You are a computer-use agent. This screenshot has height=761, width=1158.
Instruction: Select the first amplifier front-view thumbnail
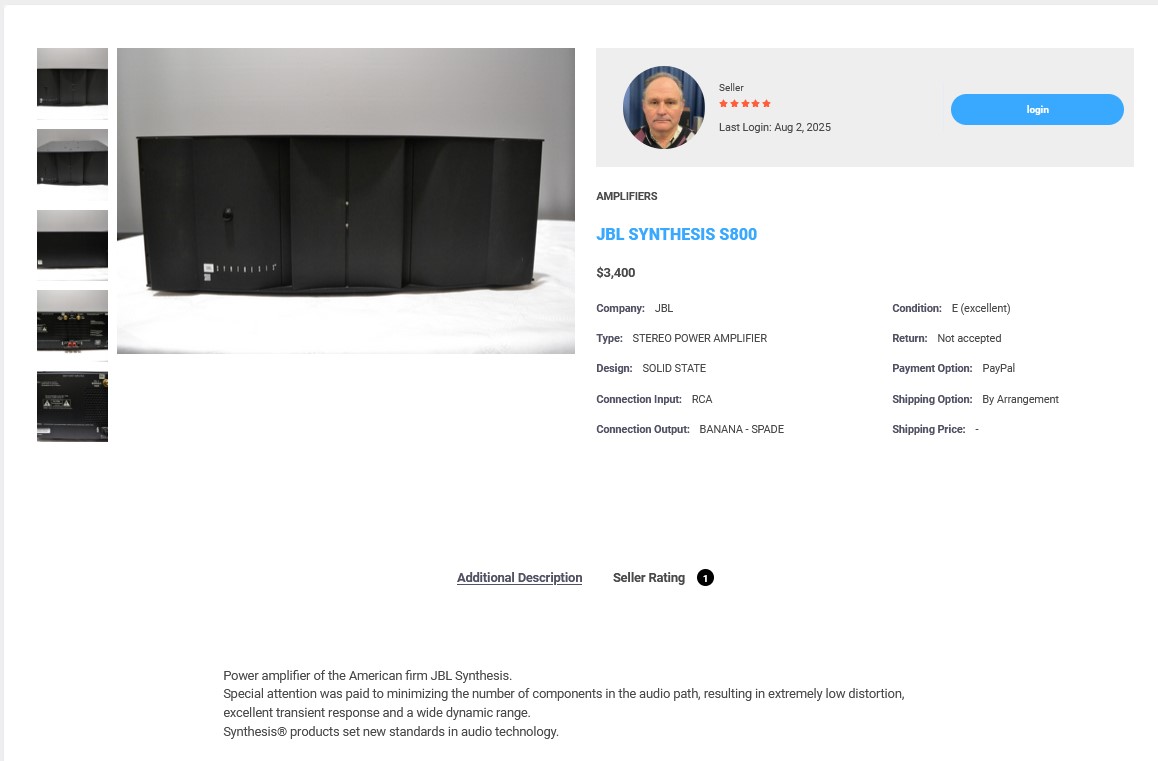click(x=72, y=83)
